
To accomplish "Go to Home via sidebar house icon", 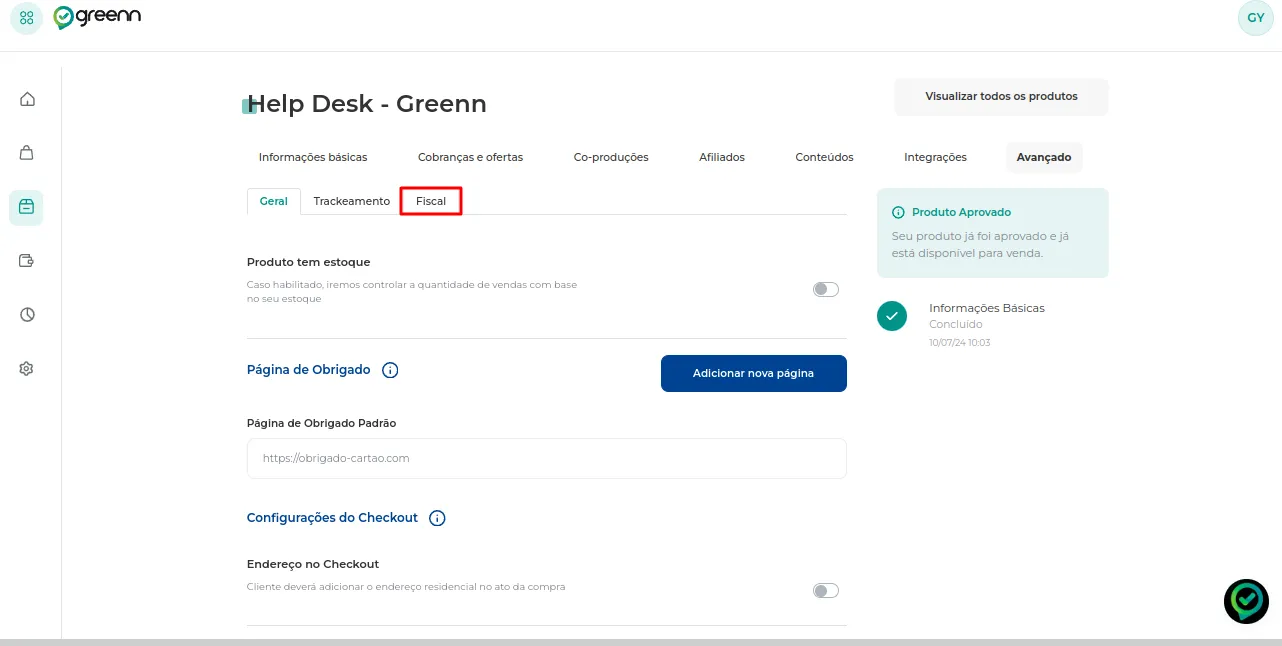I will click(x=27, y=99).
